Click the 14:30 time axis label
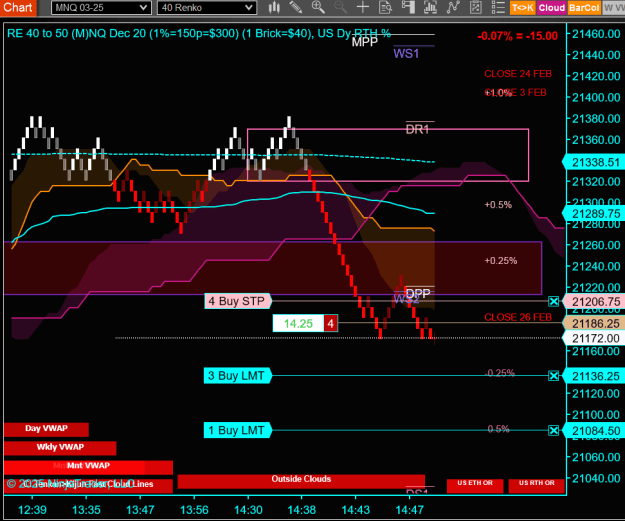The height and width of the screenshot is (521, 625). pyautogui.click(x=248, y=510)
